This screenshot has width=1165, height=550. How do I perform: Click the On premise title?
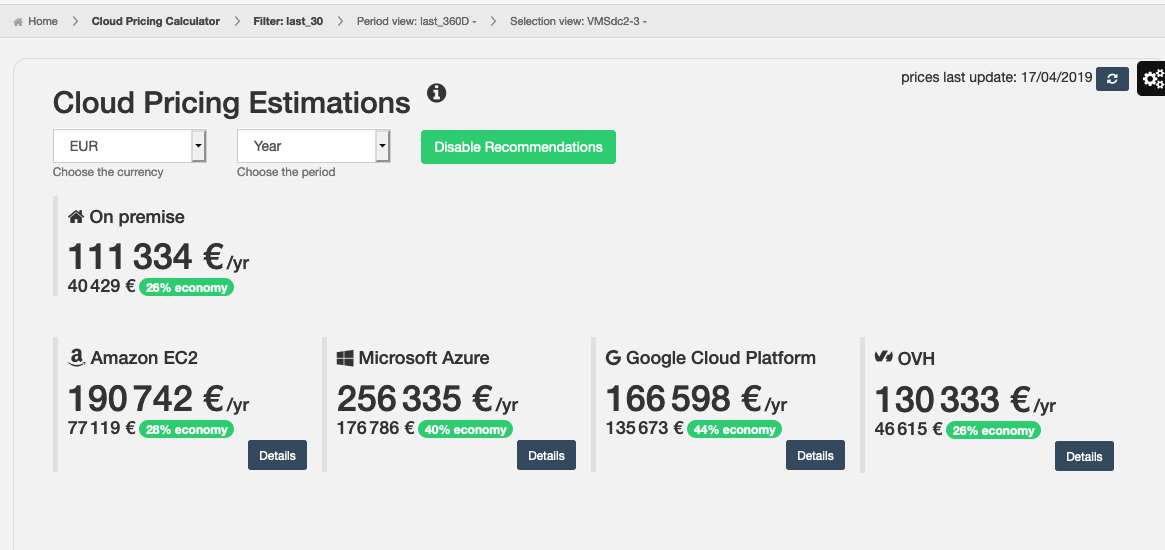click(x=137, y=217)
